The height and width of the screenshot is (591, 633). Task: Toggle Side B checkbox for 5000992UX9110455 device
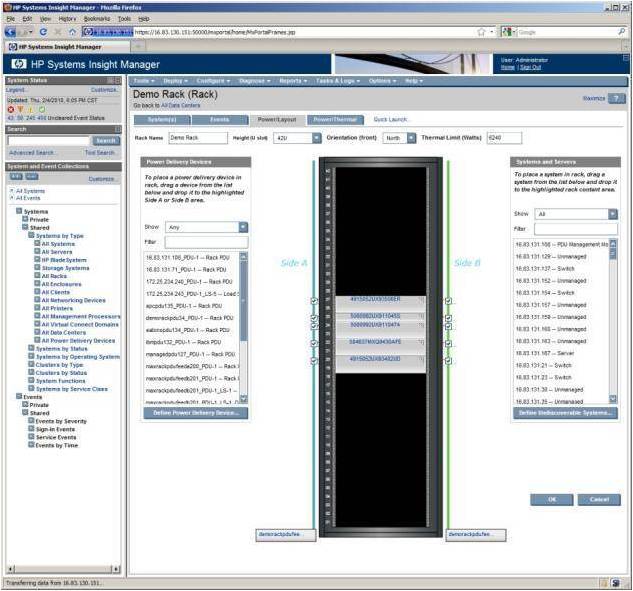pos(448,318)
